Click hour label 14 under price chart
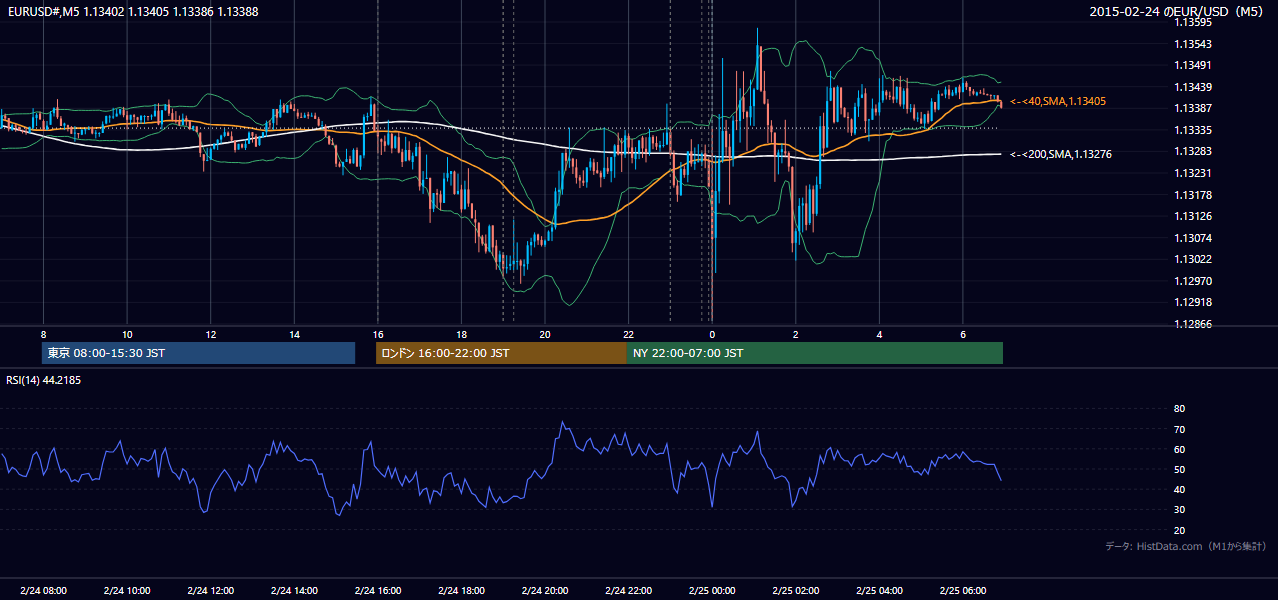This screenshot has width=1278, height=600. click(294, 334)
